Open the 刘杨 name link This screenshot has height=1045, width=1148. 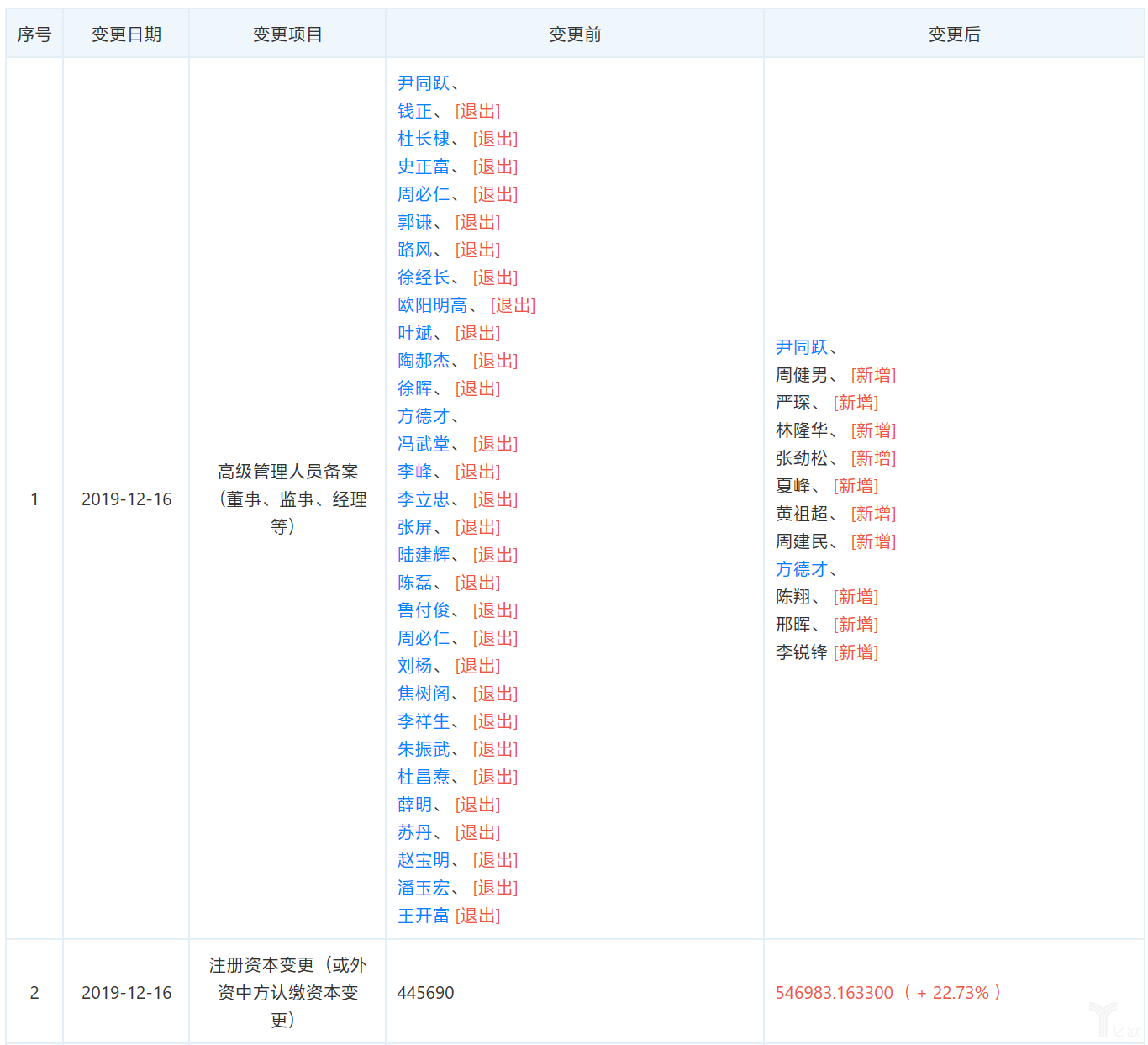(x=415, y=666)
